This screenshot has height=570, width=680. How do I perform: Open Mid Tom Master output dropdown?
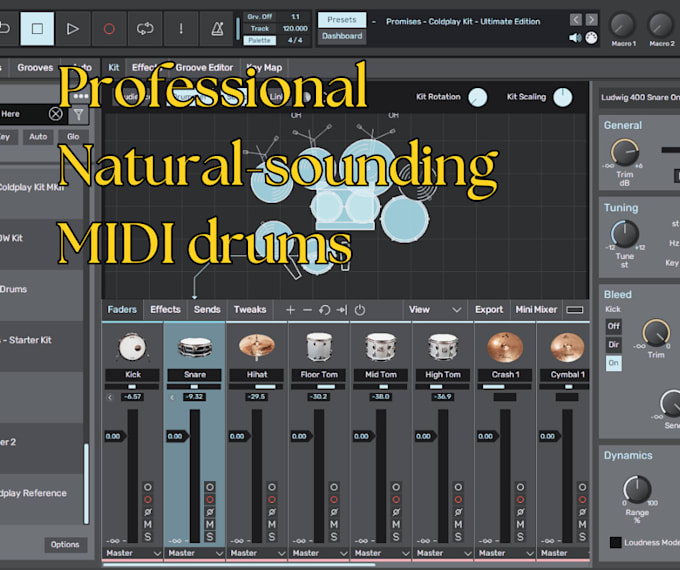tap(381, 553)
